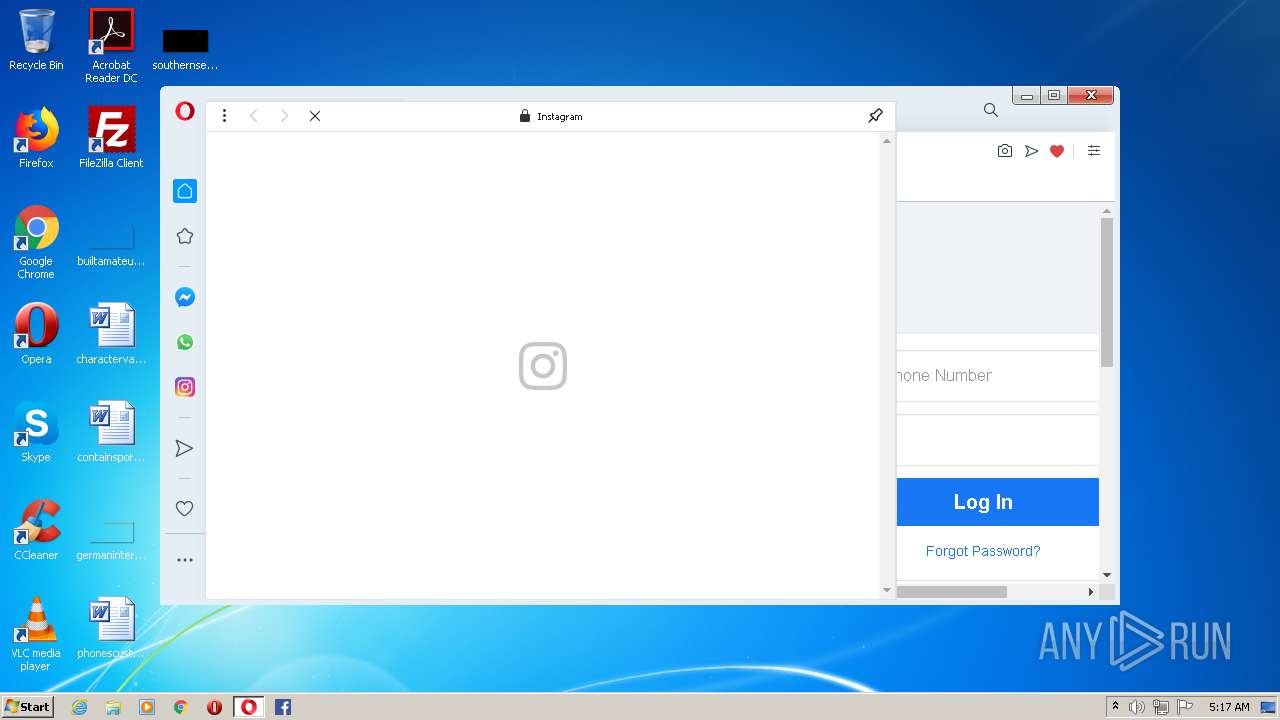1280x720 pixels.
Task: Stop loading the Instagram panel
Action: [315, 116]
